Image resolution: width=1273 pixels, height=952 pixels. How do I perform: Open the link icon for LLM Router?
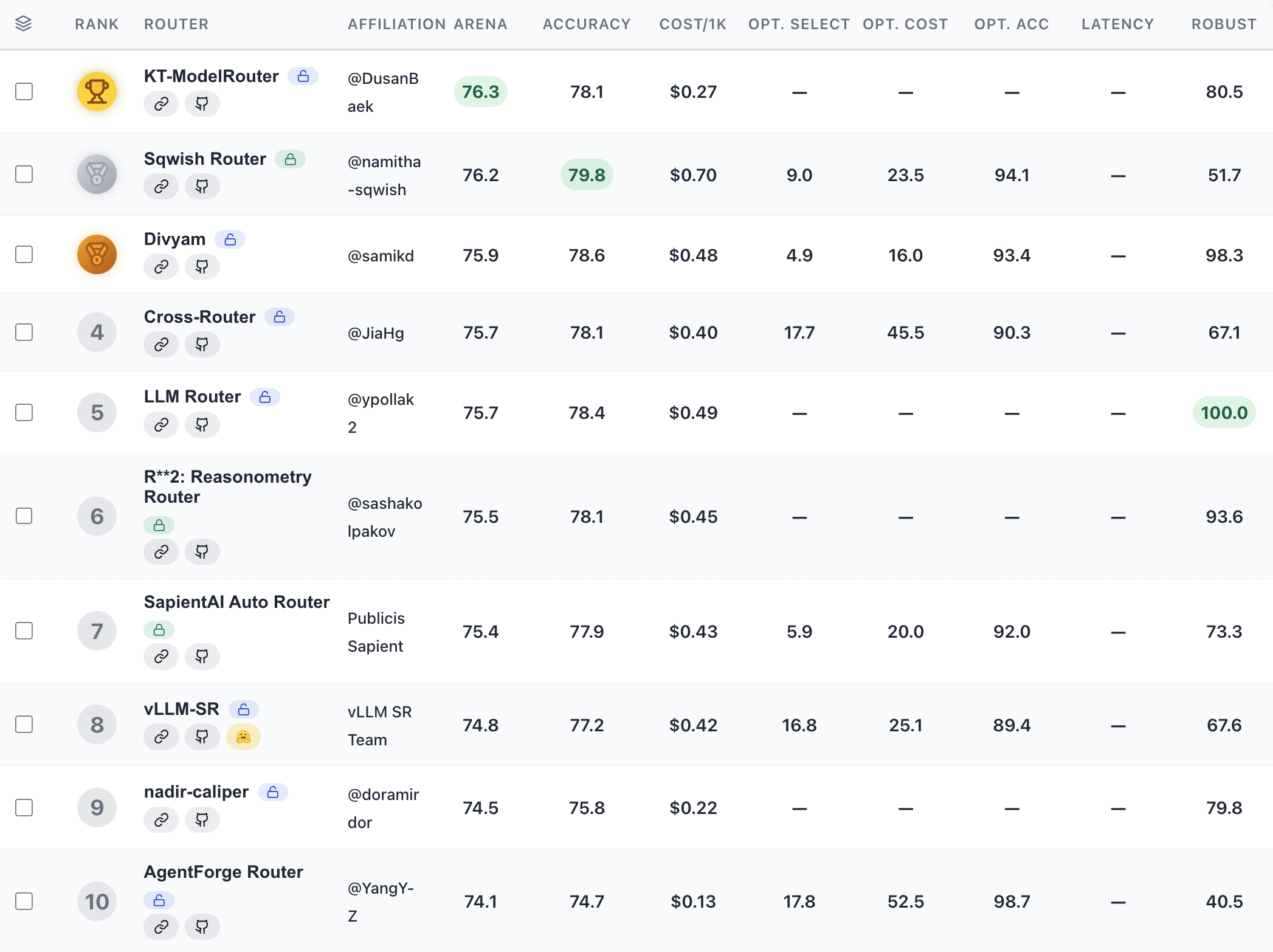pyautogui.click(x=161, y=425)
